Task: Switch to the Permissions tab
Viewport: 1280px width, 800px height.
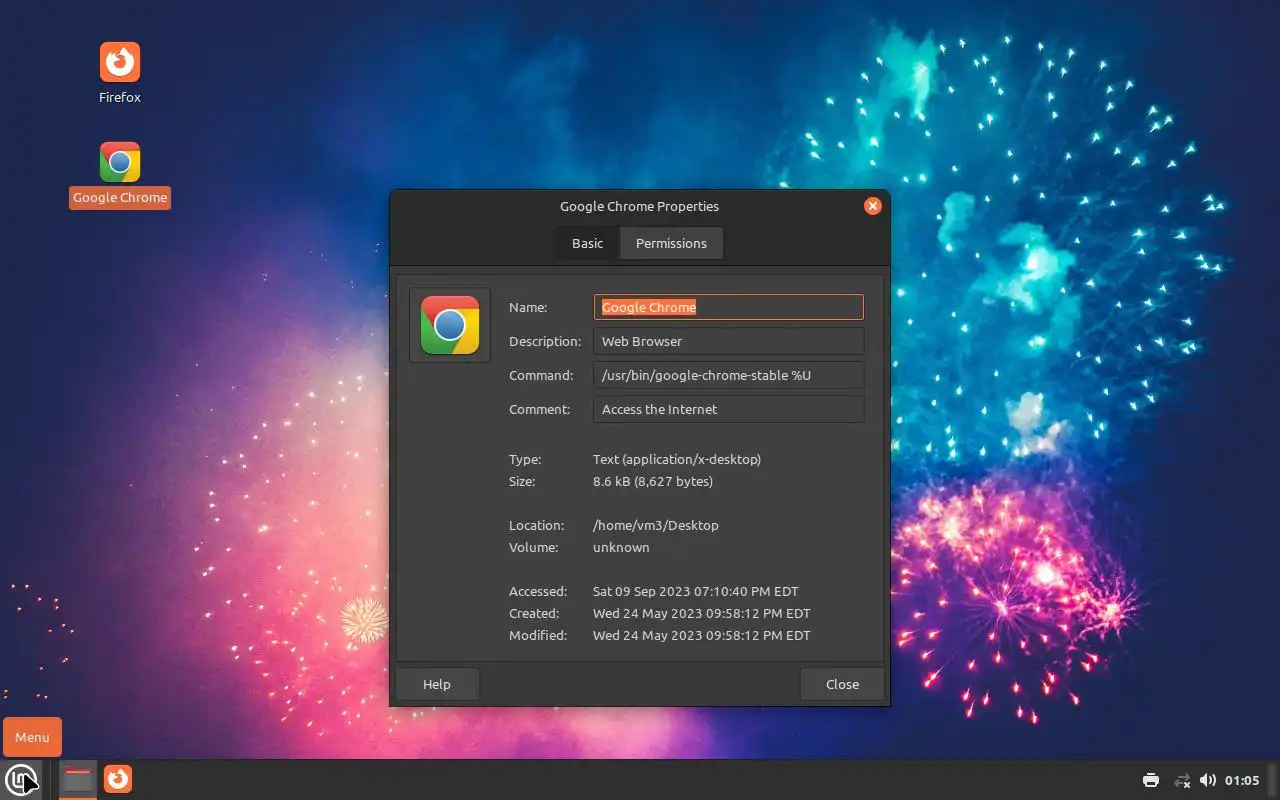Action: 671,243
